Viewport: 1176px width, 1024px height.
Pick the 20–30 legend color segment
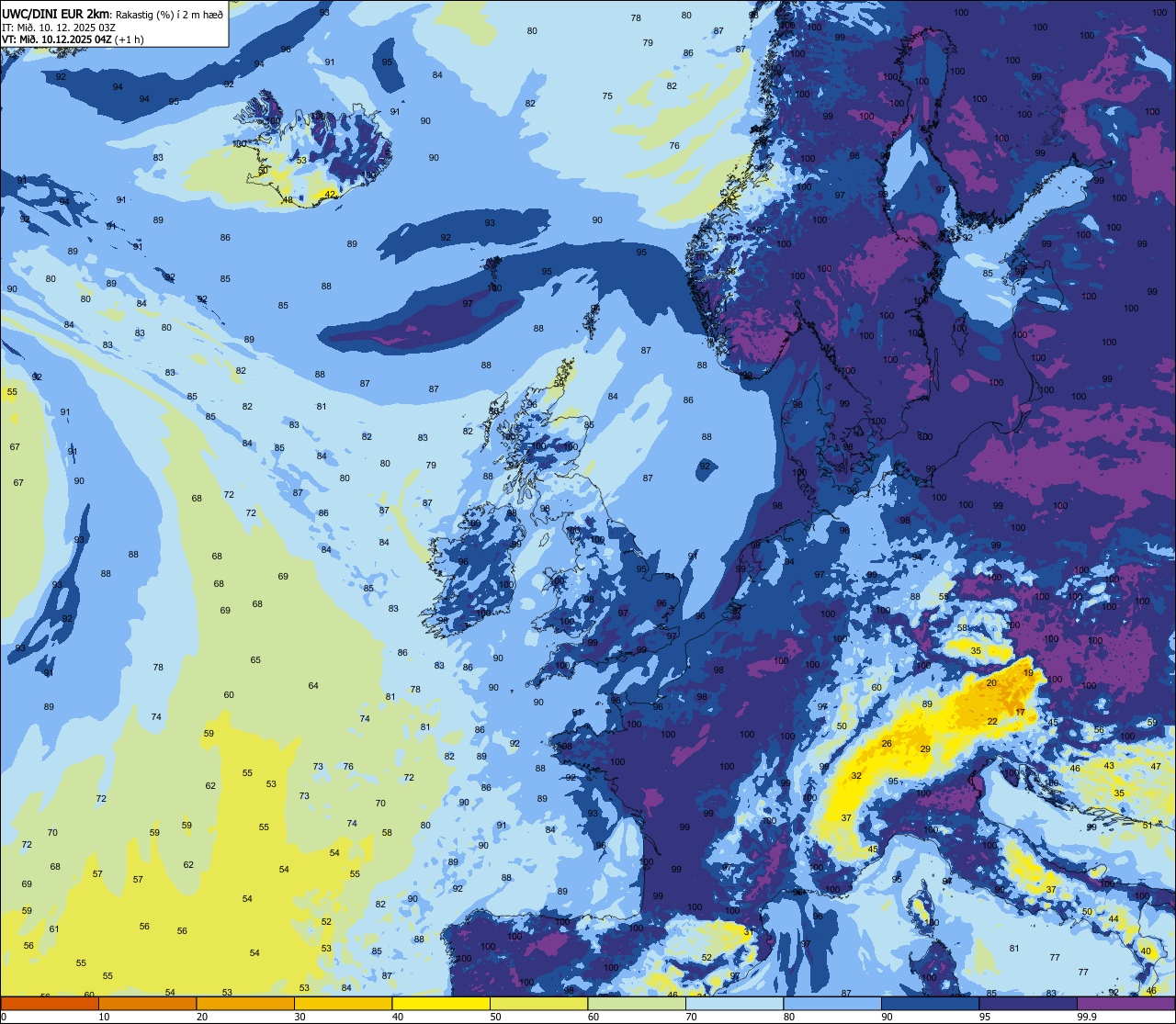(245, 1003)
